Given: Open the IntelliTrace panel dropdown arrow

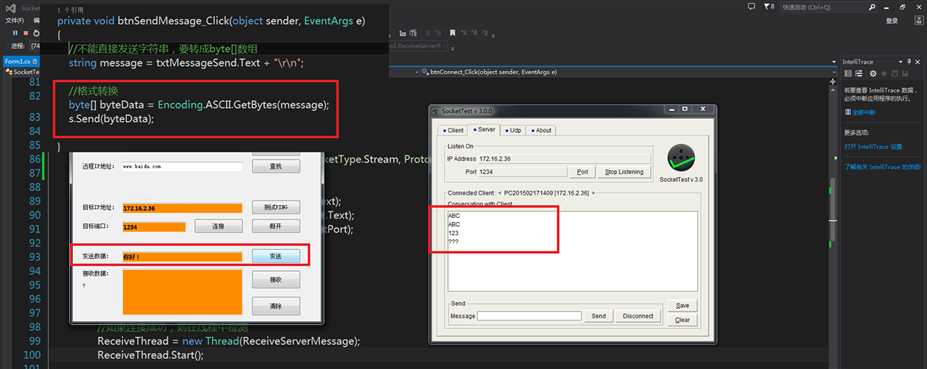Looking at the screenshot, I should [x=901, y=62].
